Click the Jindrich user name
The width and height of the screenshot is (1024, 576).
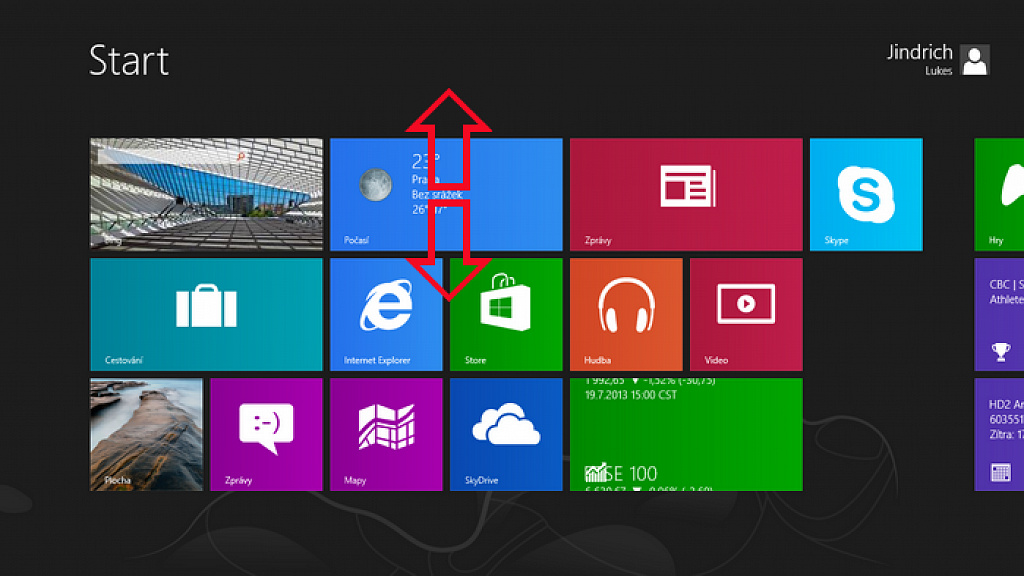pos(920,52)
